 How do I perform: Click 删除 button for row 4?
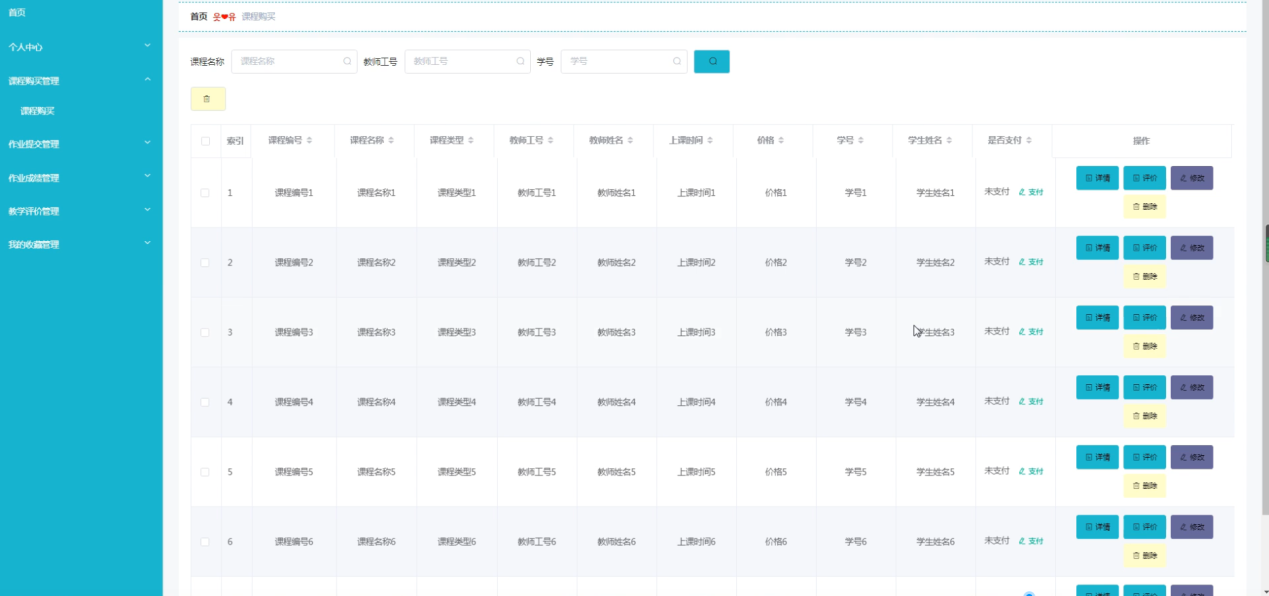pos(1144,416)
